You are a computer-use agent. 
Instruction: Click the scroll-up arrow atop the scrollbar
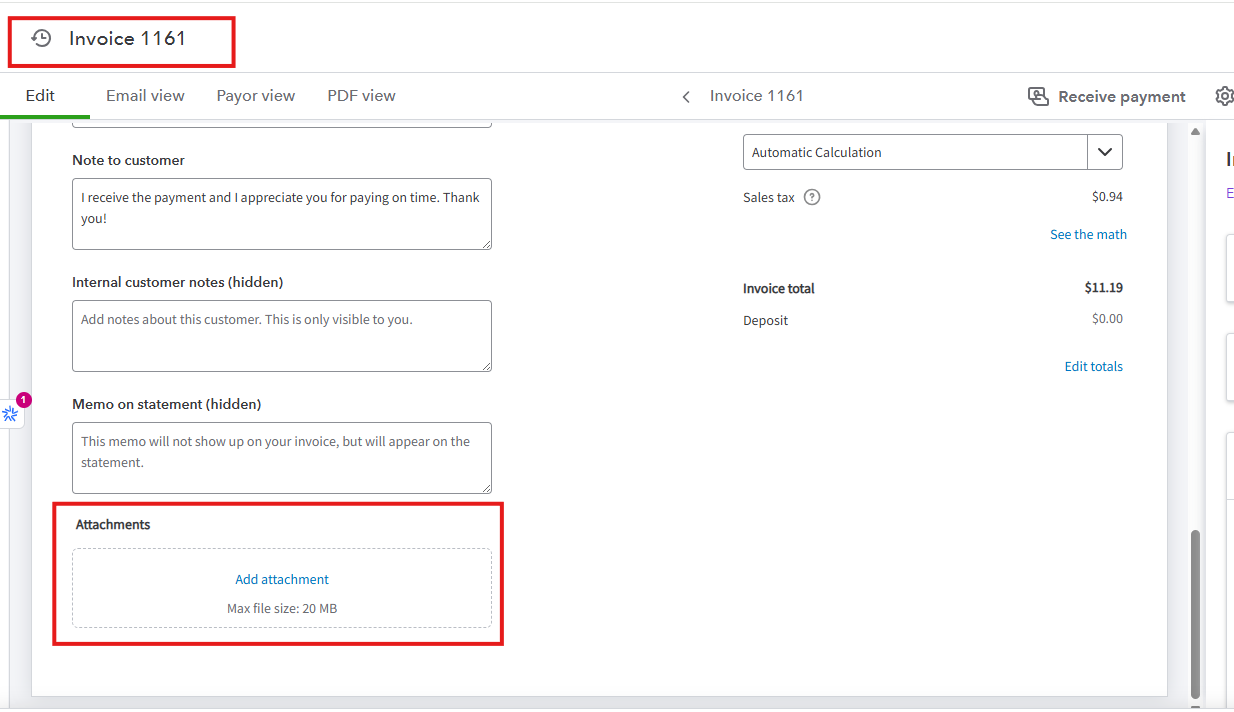click(x=1195, y=132)
